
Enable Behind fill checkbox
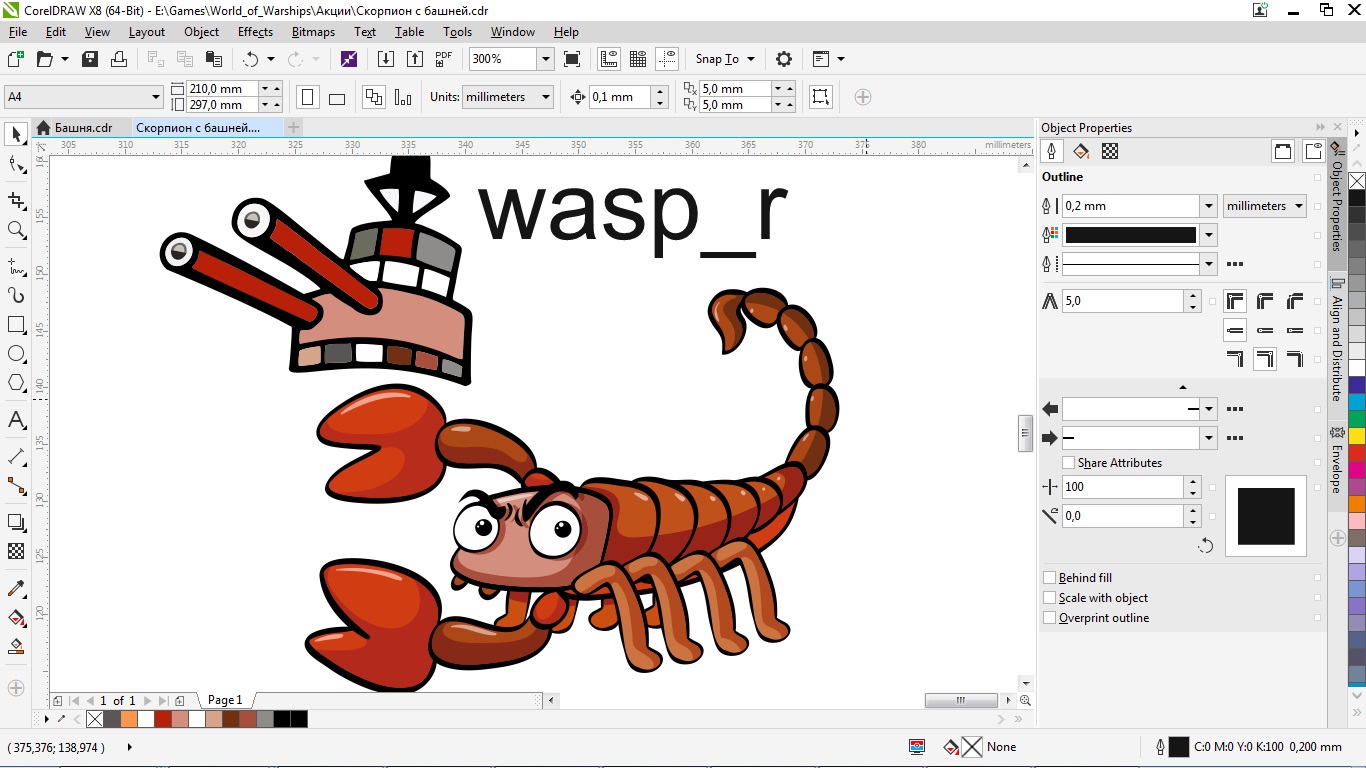coord(1049,578)
